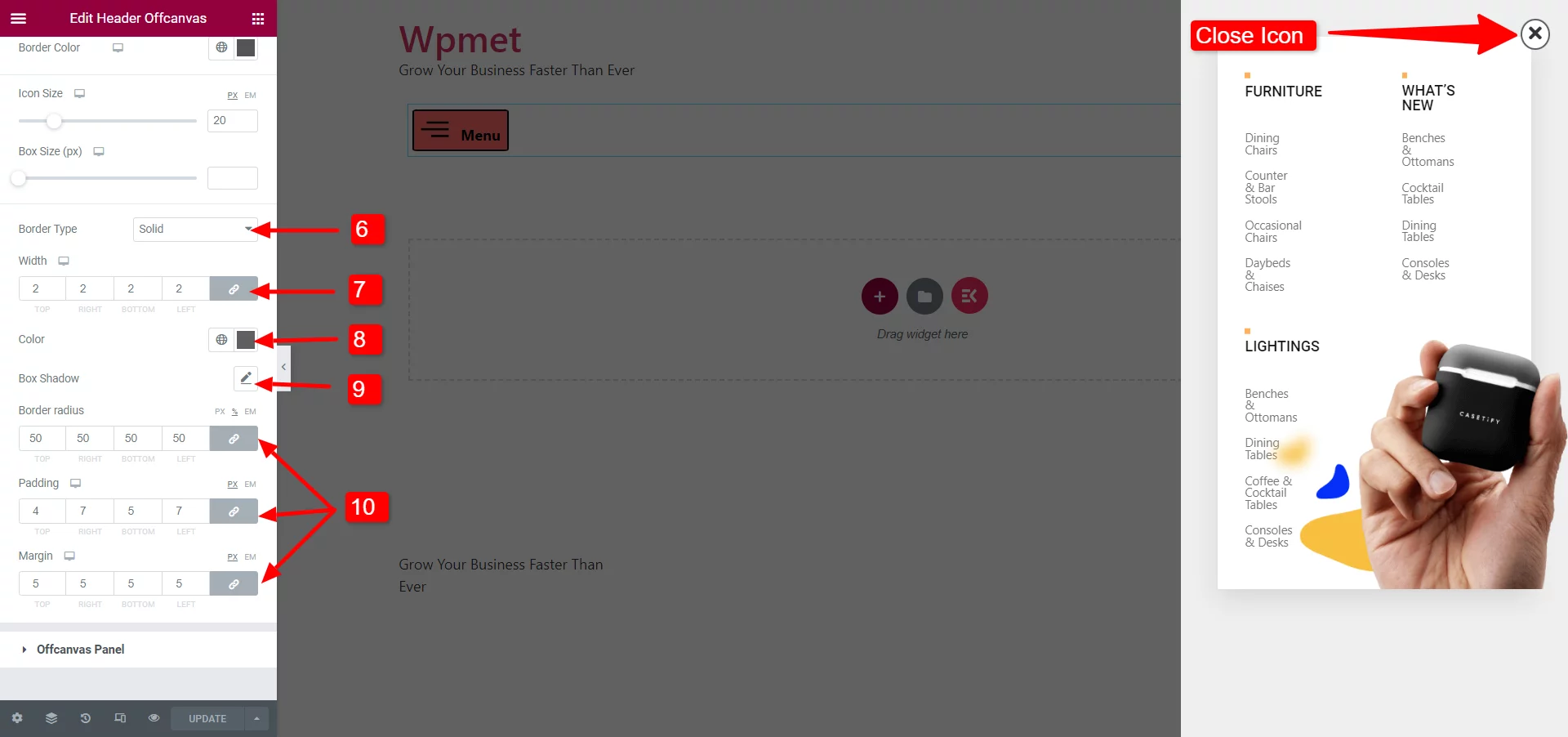
Task: Click the Margin top value field
Action: 42,583
